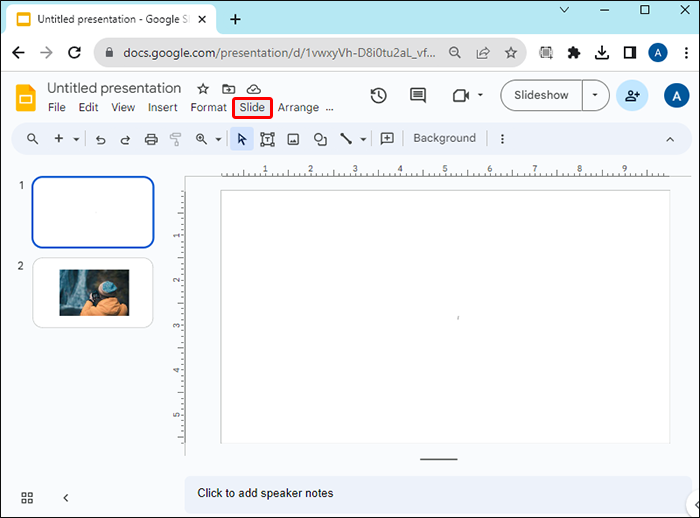The width and height of the screenshot is (700, 518).
Task: Open the File menu
Action: click(x=57, y=108)
